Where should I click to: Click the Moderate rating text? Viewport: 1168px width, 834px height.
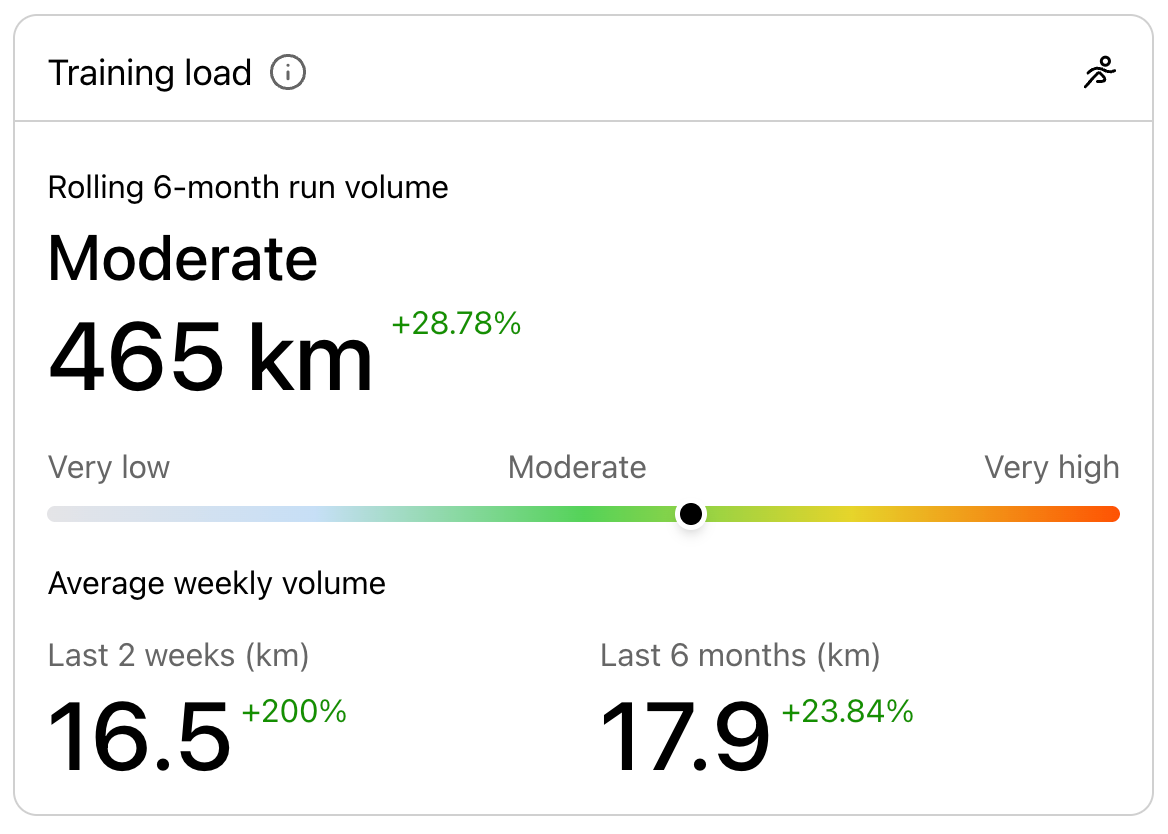tap(183, 258)
